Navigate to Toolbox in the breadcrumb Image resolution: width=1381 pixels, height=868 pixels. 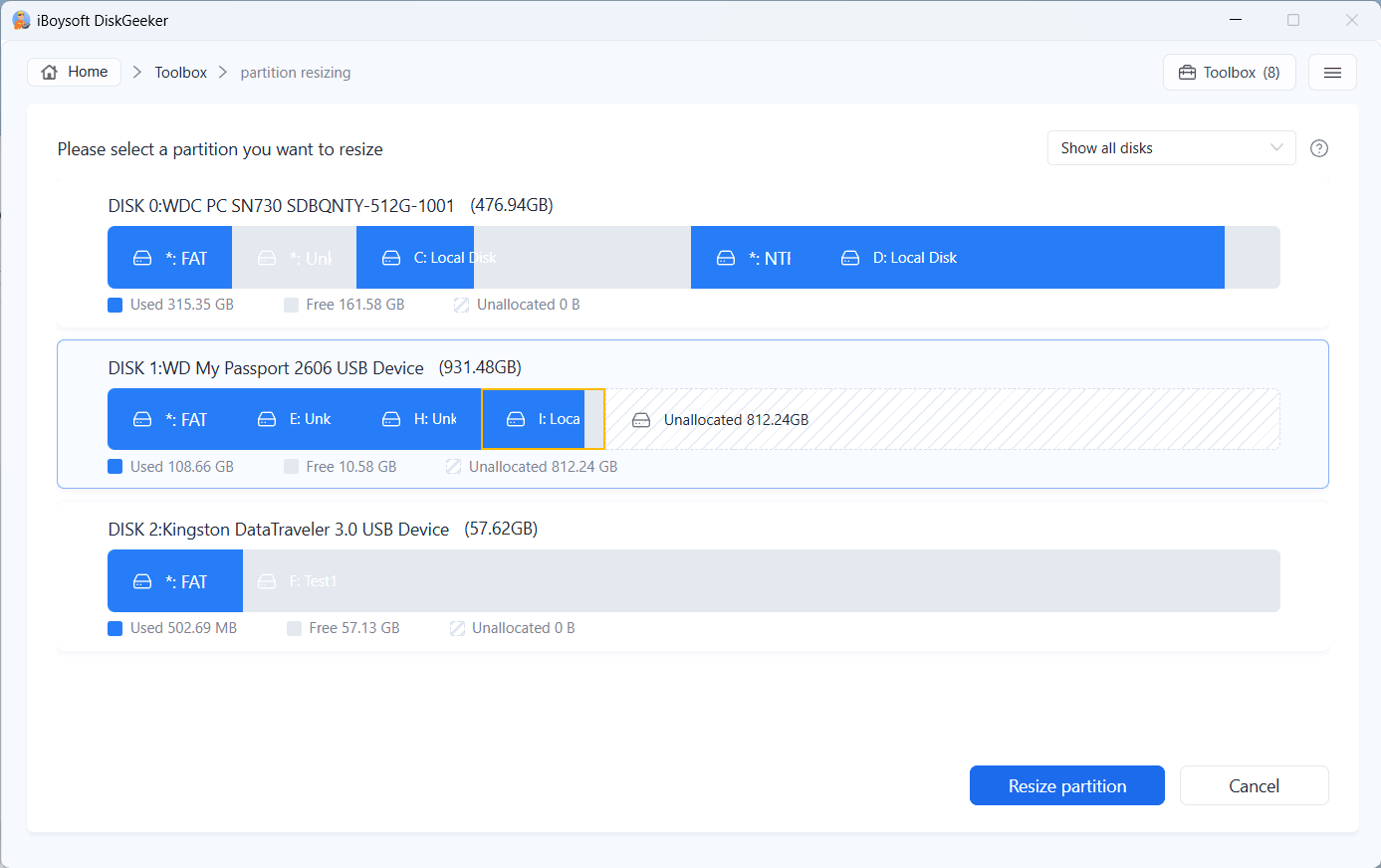[x=180, y=73]
